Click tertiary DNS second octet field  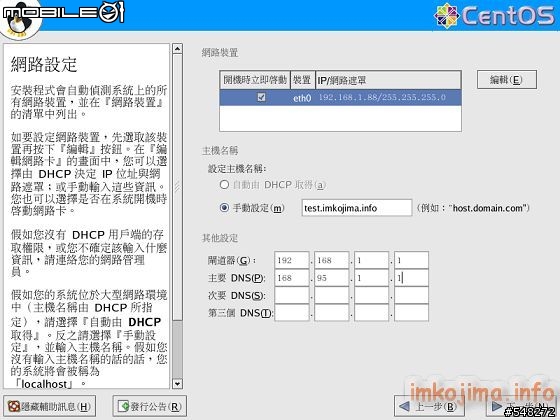pos(331,312)
